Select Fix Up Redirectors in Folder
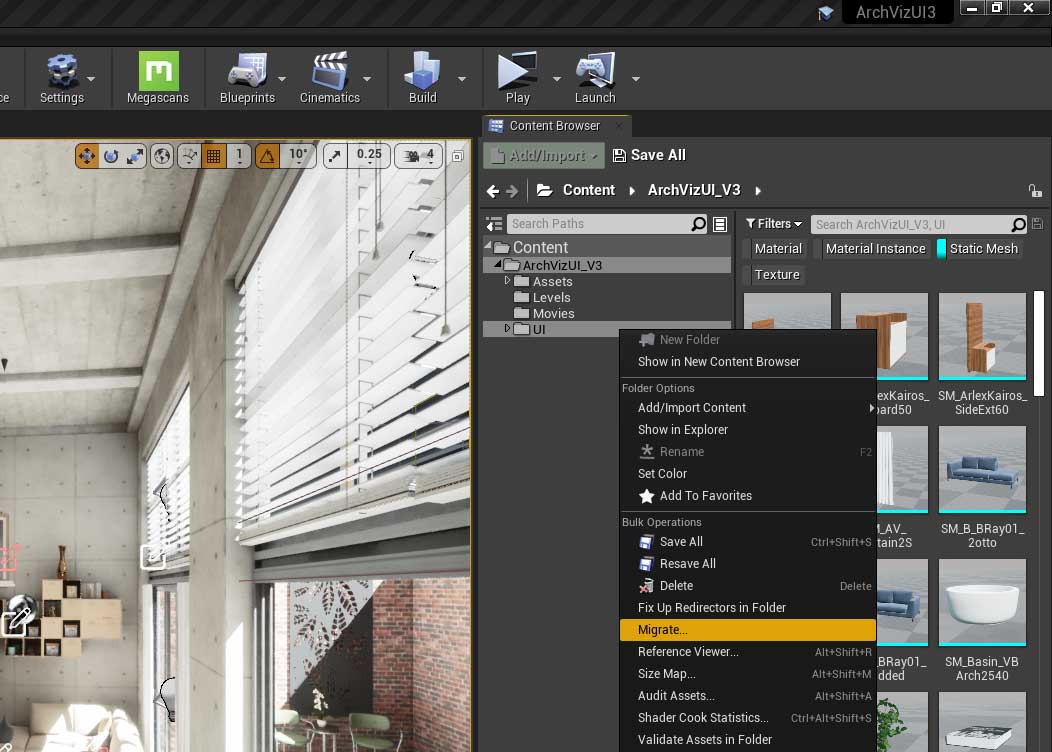Image resolution: width=1052 pixels, height=752 pixels. [x=747, y=608]
